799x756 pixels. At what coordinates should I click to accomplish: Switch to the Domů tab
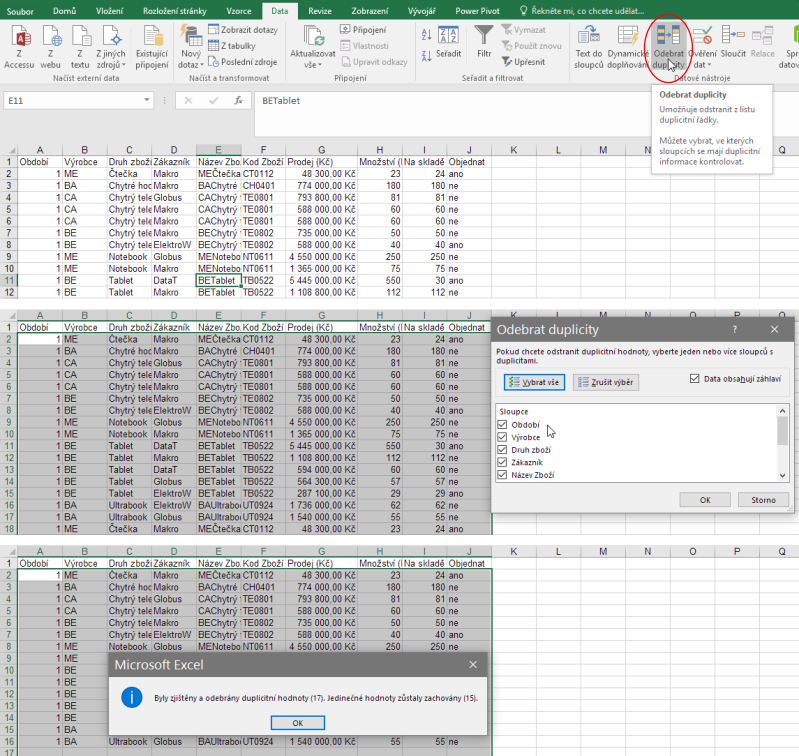pos(64,11)
